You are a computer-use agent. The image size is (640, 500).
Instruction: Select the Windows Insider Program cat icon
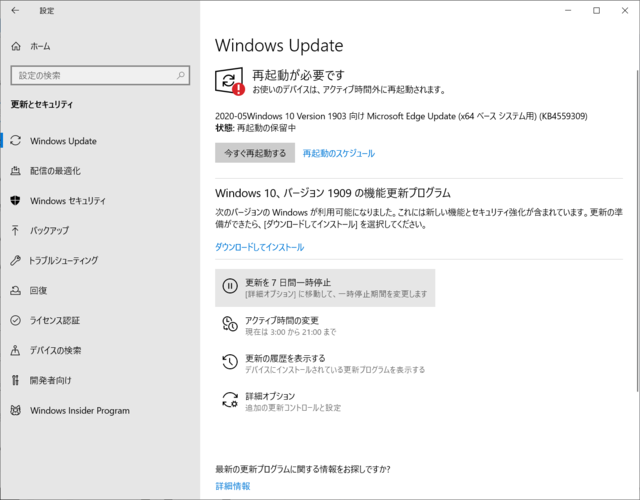coord(16,410)
